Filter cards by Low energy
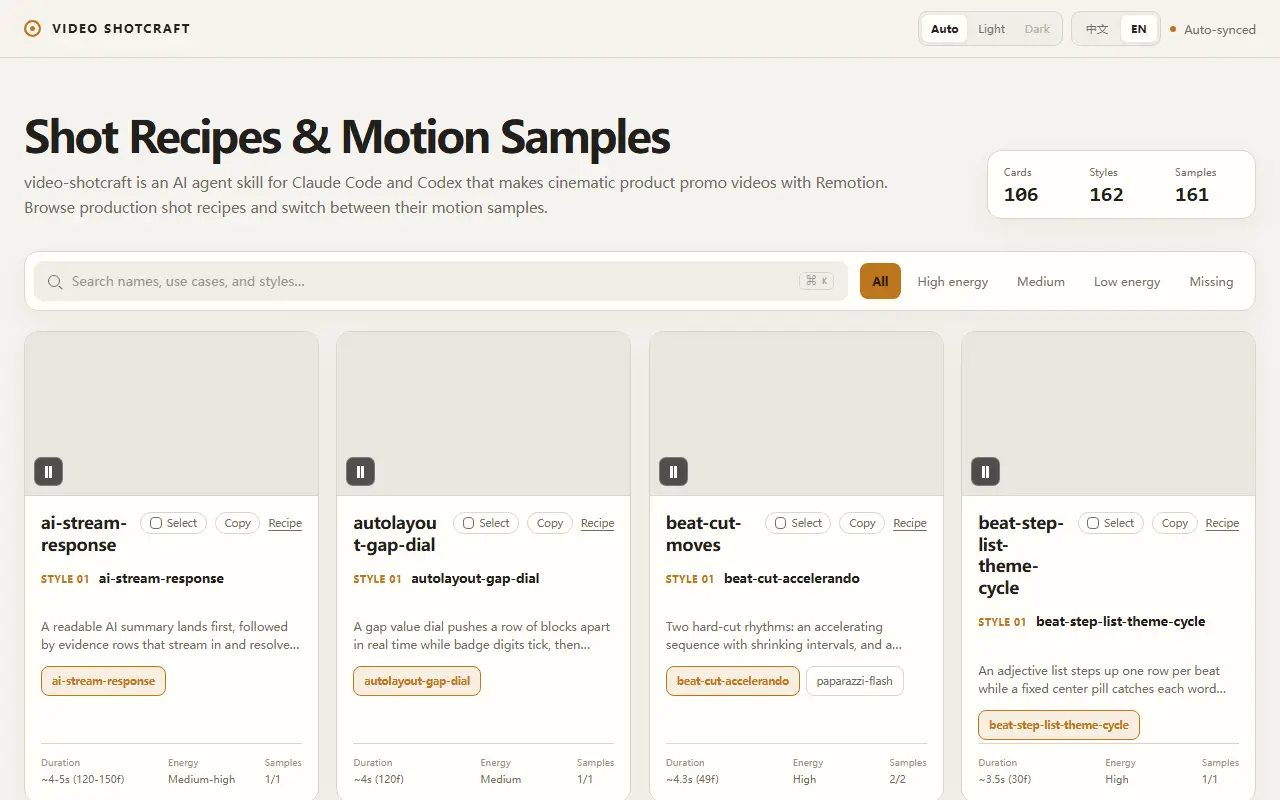The width and height of the screenshot is (1280, 800). [x=1127, y=282]
